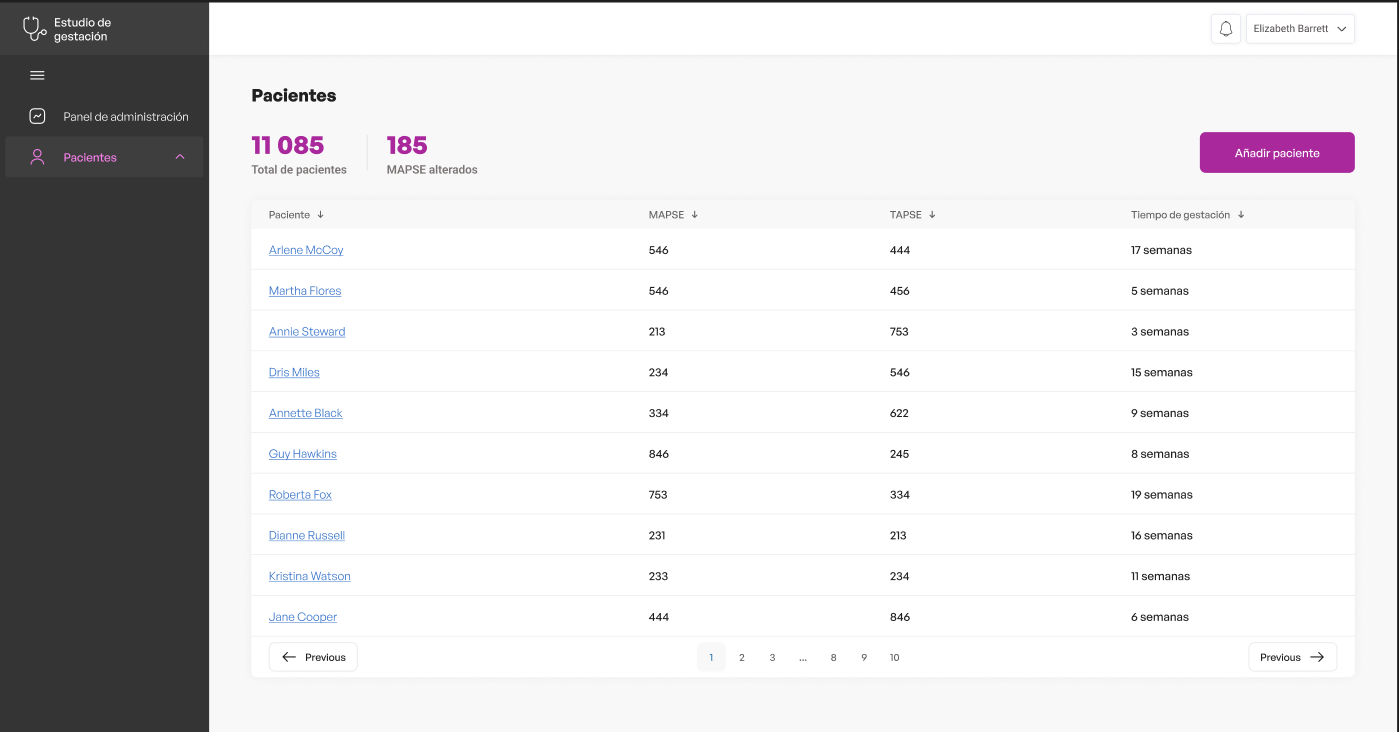Click the pagination ellipsis
The height and width of the screenshot is (732, 1399).
point(803,657)
